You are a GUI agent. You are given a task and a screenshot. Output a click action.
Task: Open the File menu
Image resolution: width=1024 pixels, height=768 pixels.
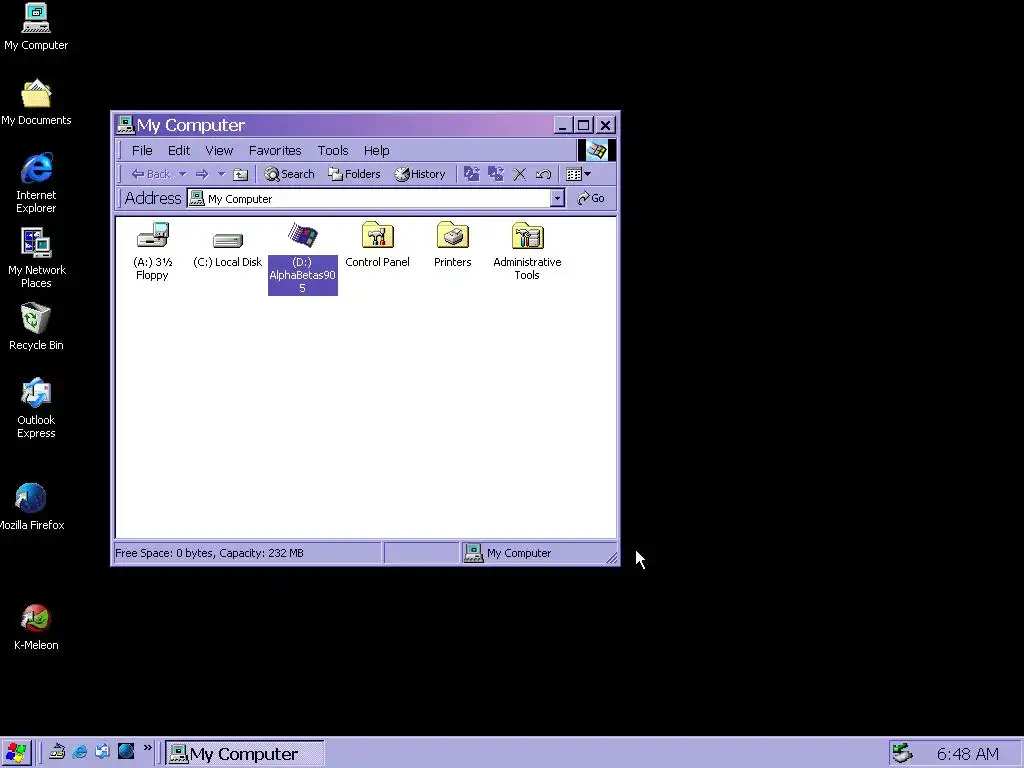(x=142, y=150)
